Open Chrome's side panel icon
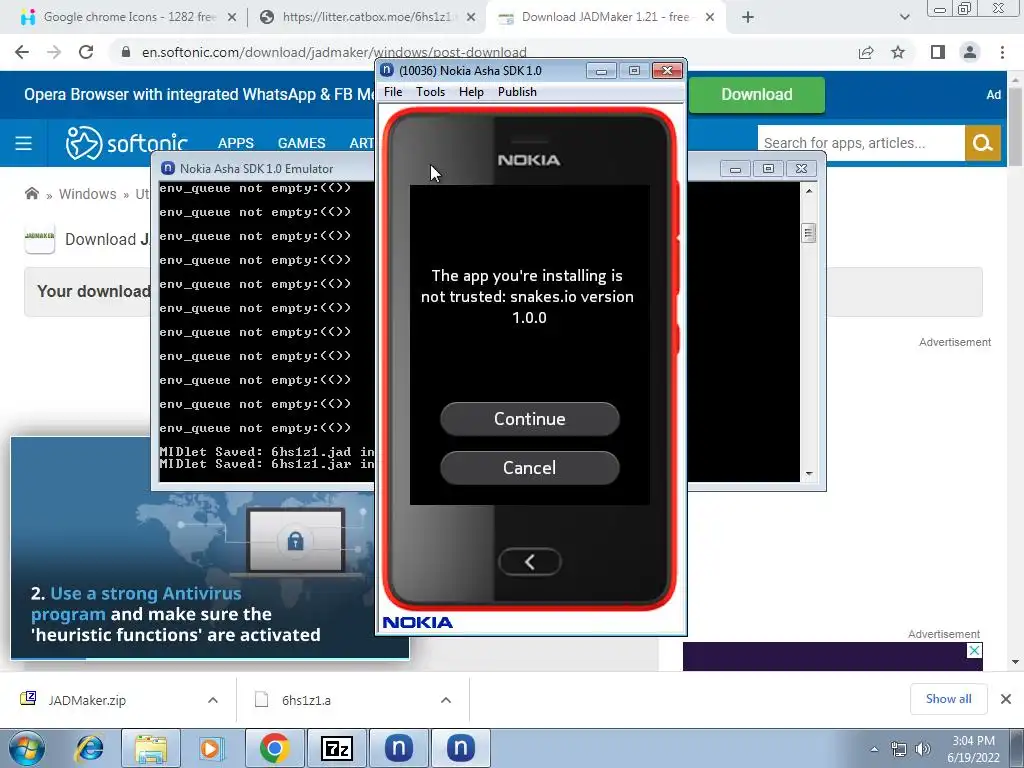Viewport: 1024px width, 768px height. pyautogui.click(x=938, y=52)
